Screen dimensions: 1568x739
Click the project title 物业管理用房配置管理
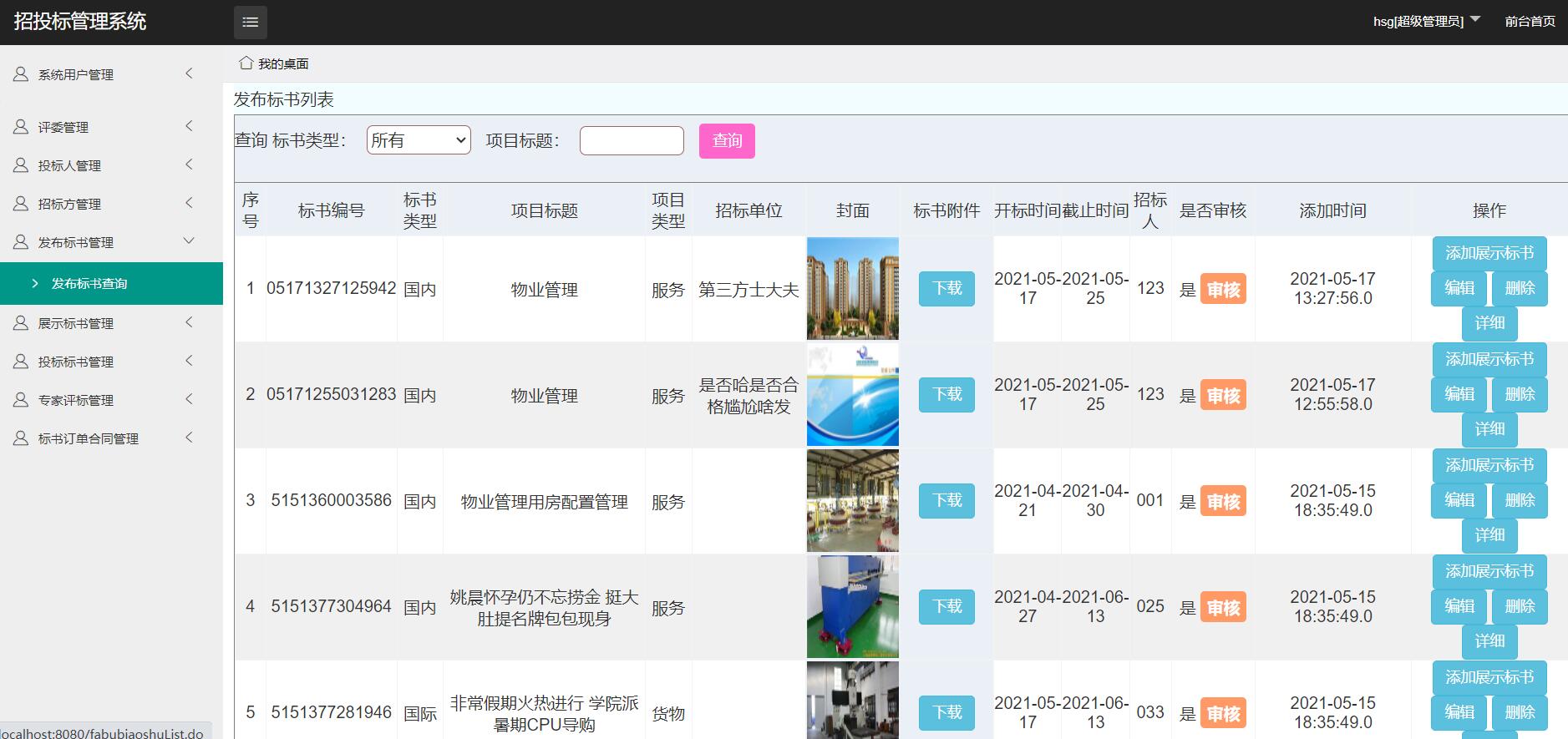pyautogui.click(x=544, y=502)
